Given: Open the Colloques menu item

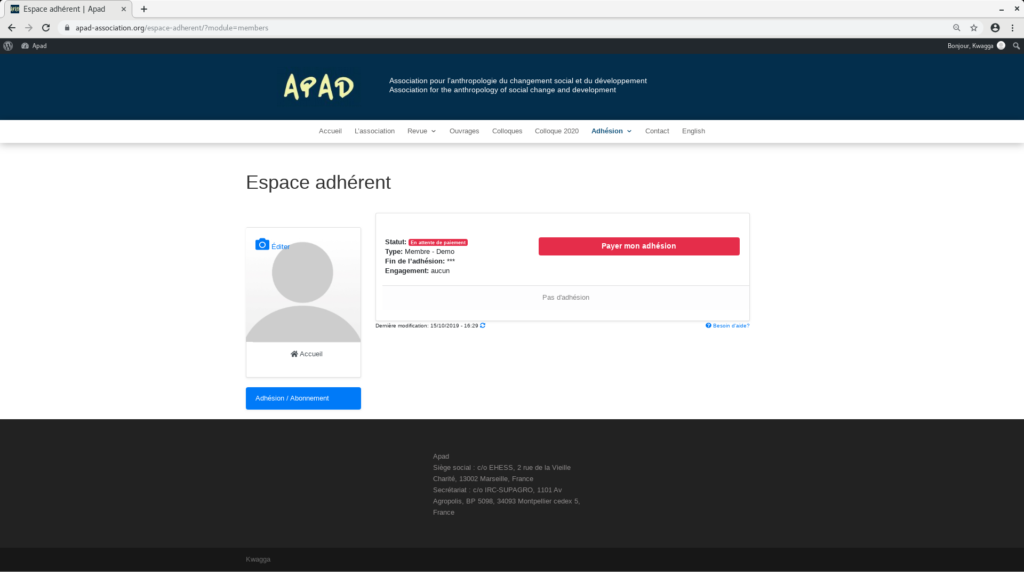Looking at the screenshot, I should tap(507, 131).
